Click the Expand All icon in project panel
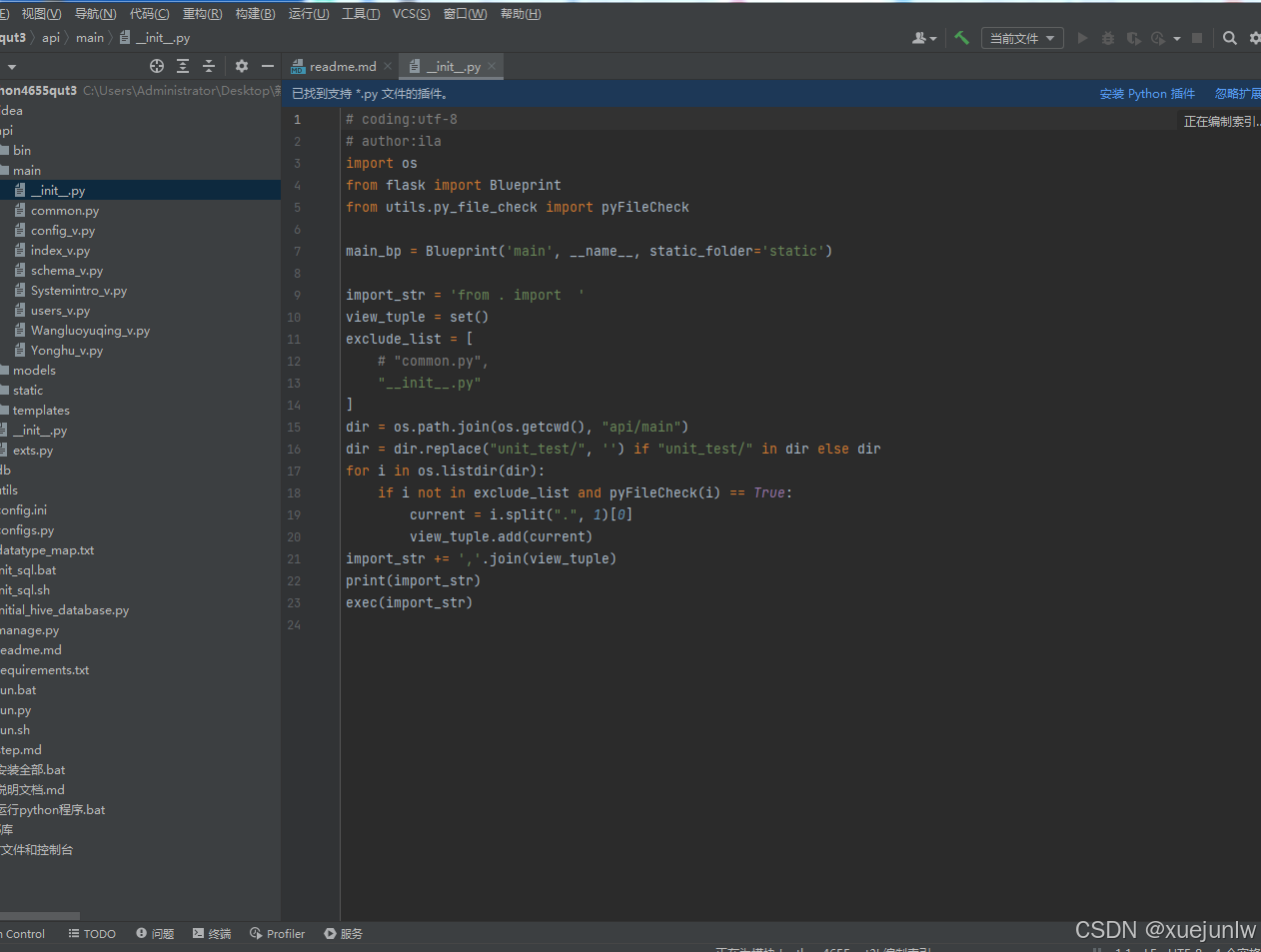1261x952 pixels. tap(183, 66)
